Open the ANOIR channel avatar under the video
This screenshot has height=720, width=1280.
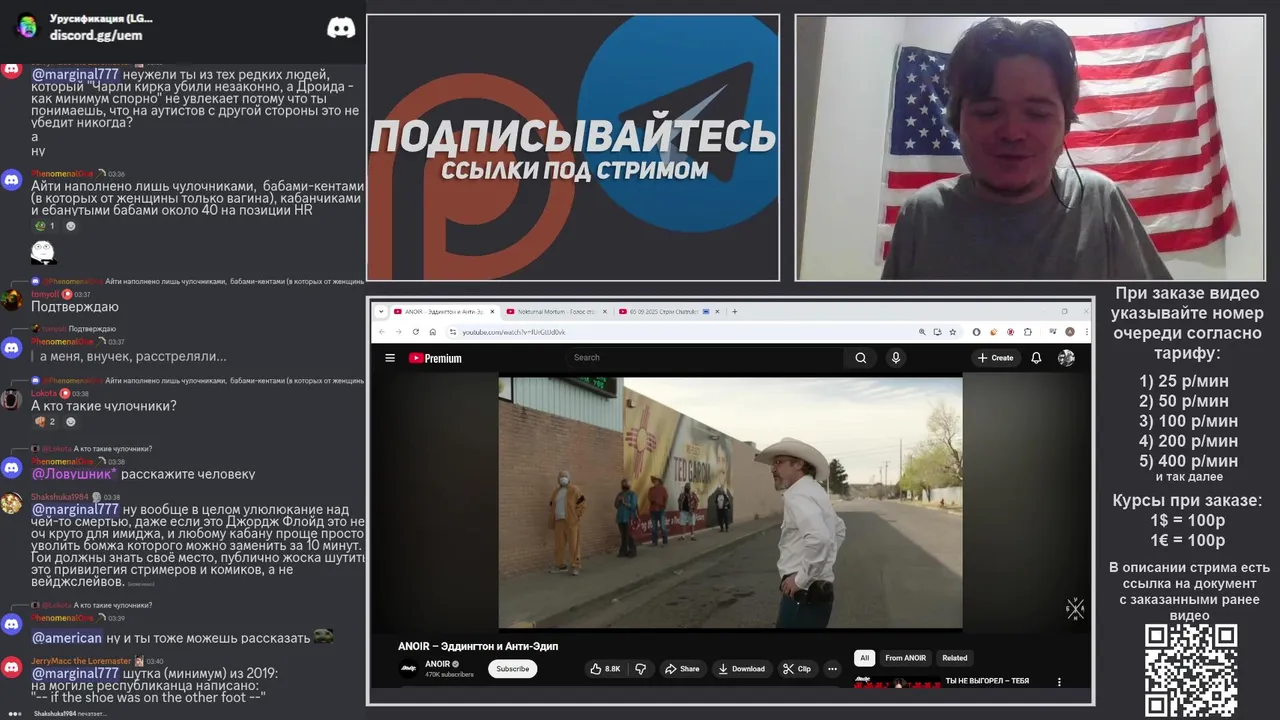pos(409,669)
